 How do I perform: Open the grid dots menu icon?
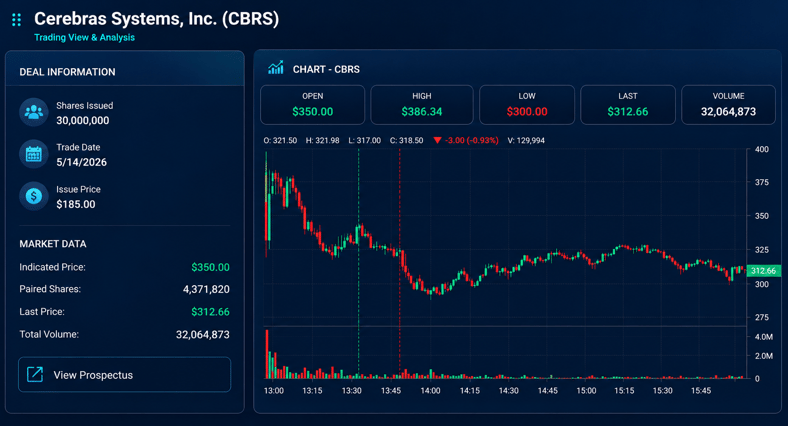pos(17,20)
